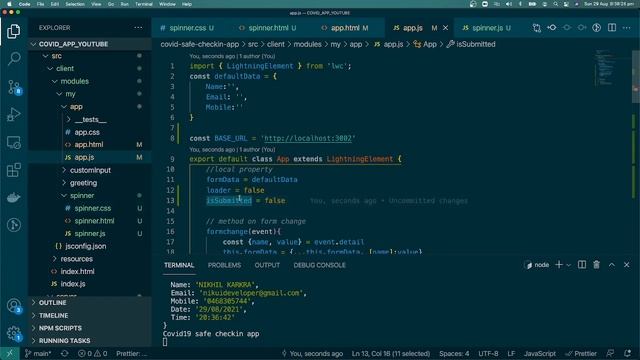Open the Search view in activity bar
640x360 pixels.
coord(13,59)
